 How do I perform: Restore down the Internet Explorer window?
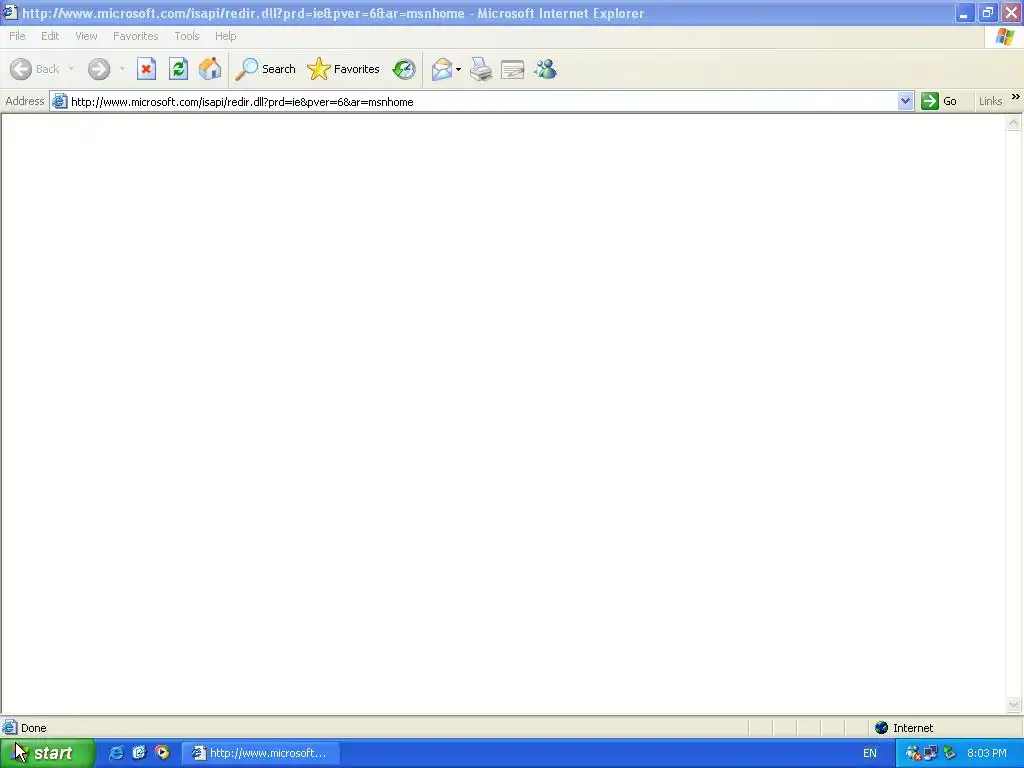tap(988, 13)
